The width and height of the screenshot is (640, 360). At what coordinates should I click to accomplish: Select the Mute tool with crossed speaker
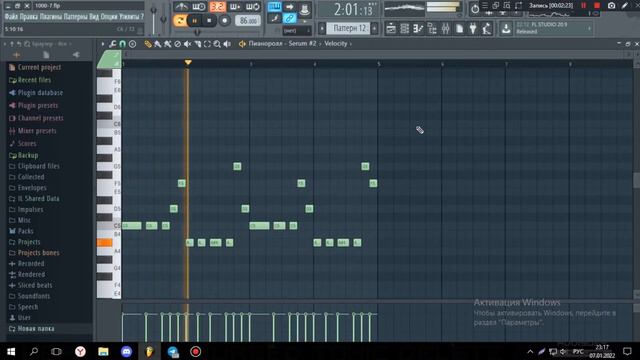click(187, 44)
